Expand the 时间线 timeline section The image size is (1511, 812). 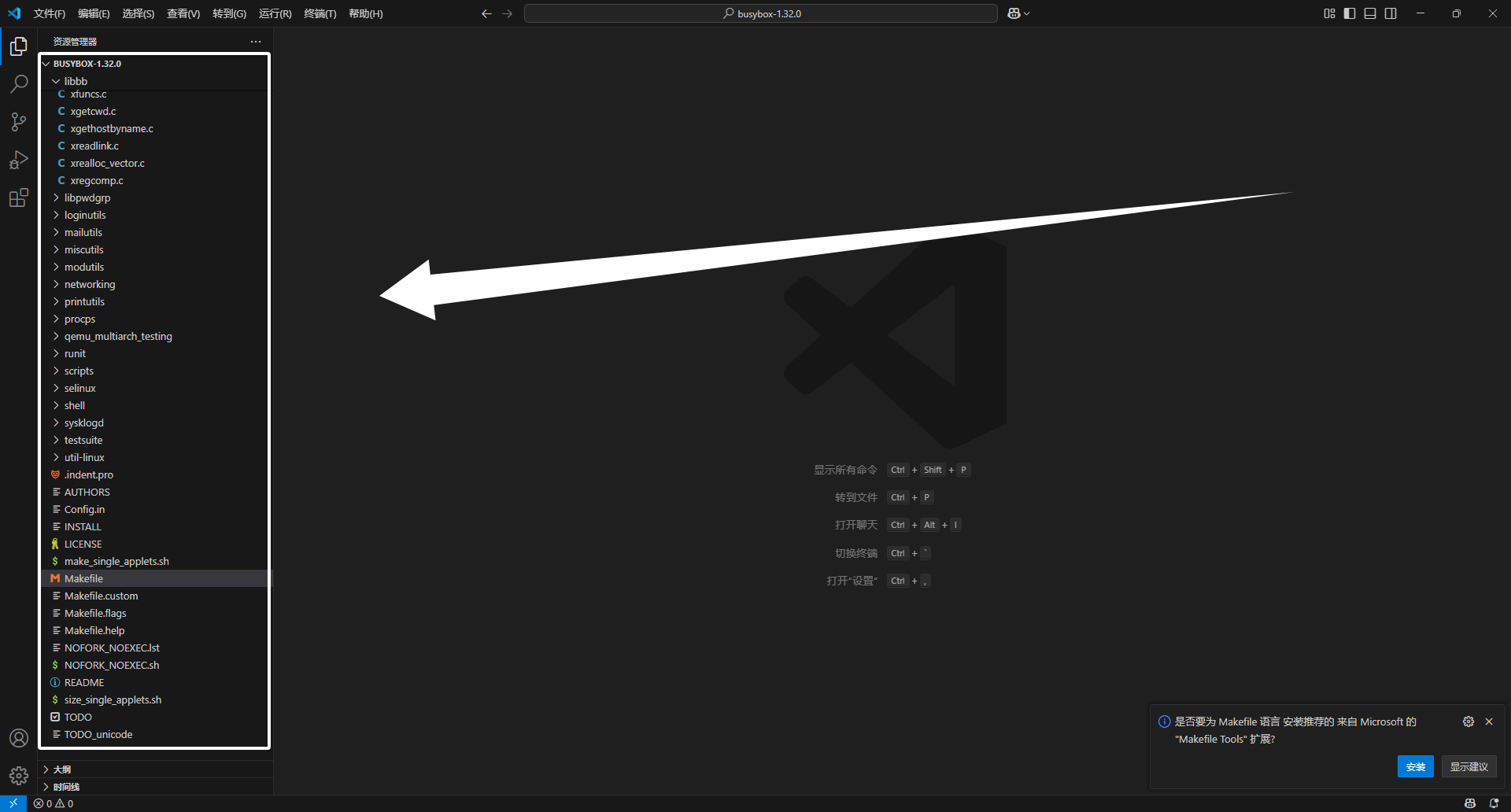157,787
